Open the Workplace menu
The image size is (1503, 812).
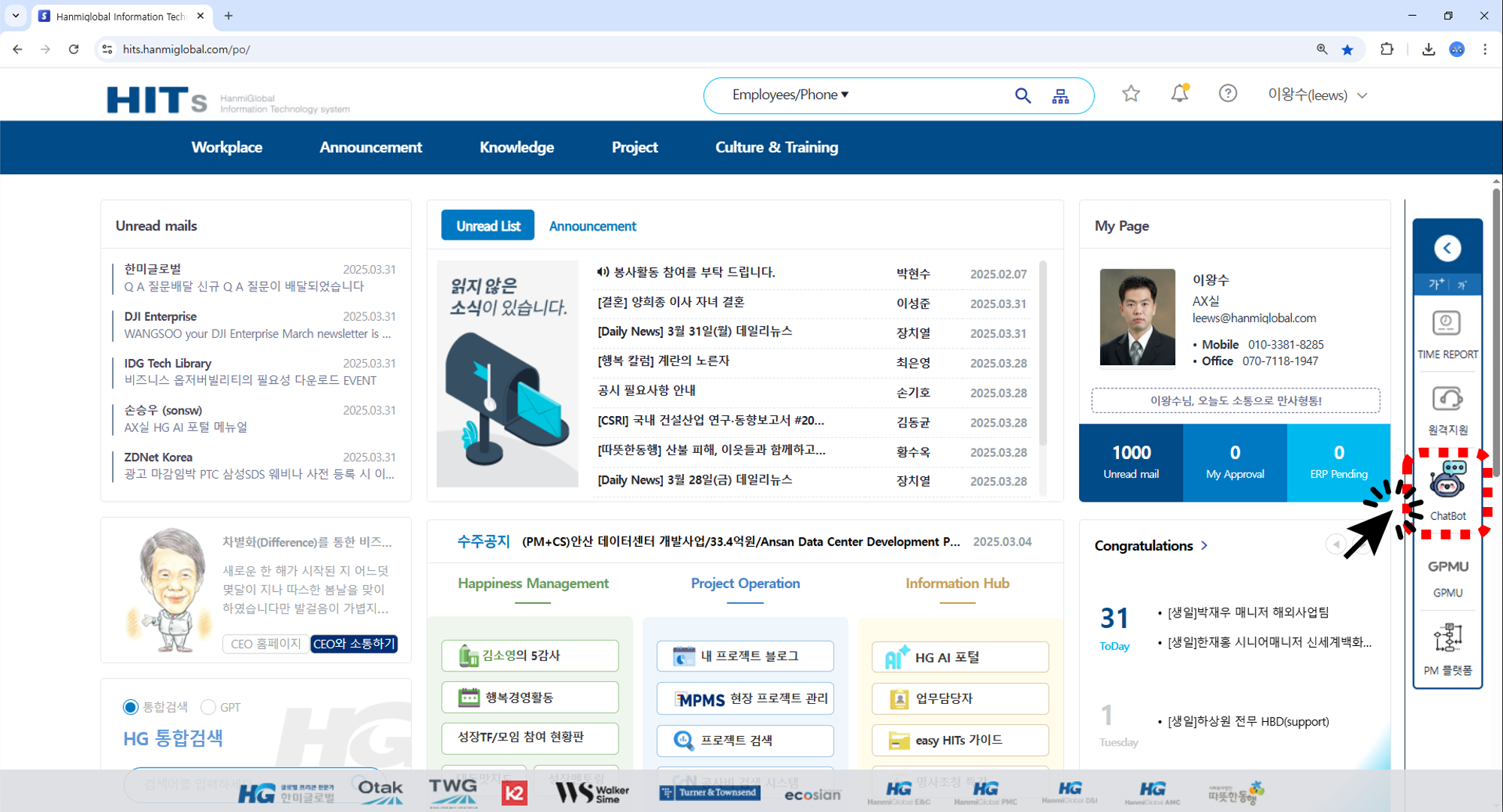pos(227,147)
